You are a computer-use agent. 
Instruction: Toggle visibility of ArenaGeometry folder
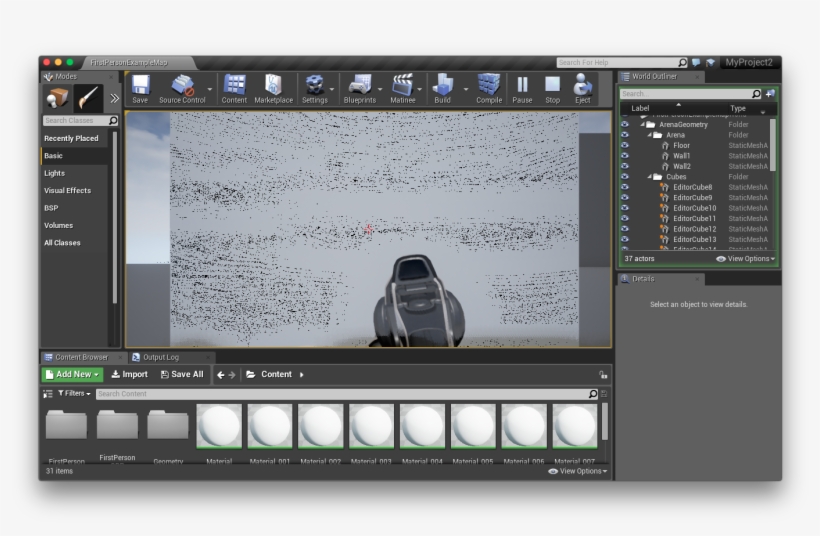[x=624, y=124]
